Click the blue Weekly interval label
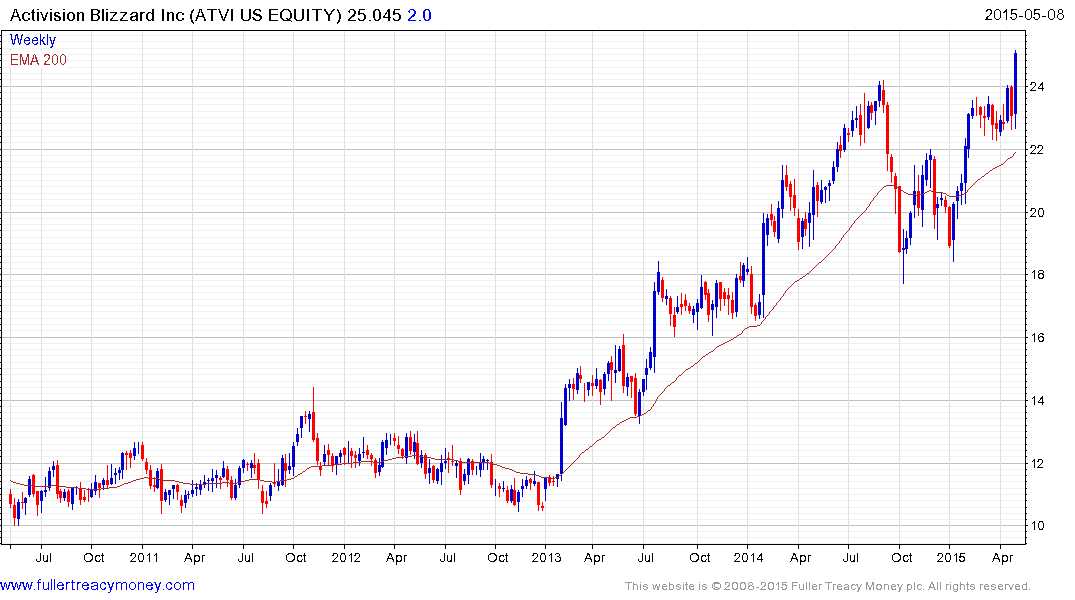 pos(32,40)
